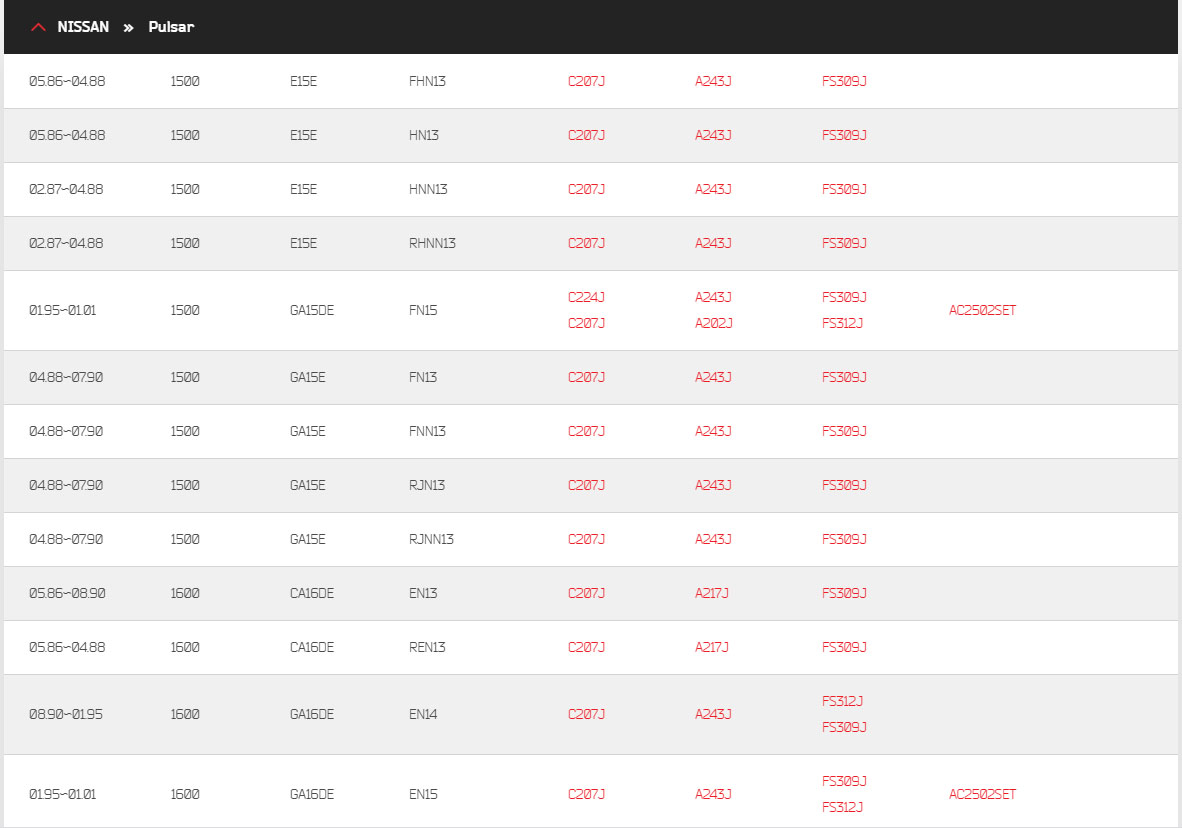Open C207J link in EN14 row
This screenshot has height=828, width=1182.
[586, 714]
